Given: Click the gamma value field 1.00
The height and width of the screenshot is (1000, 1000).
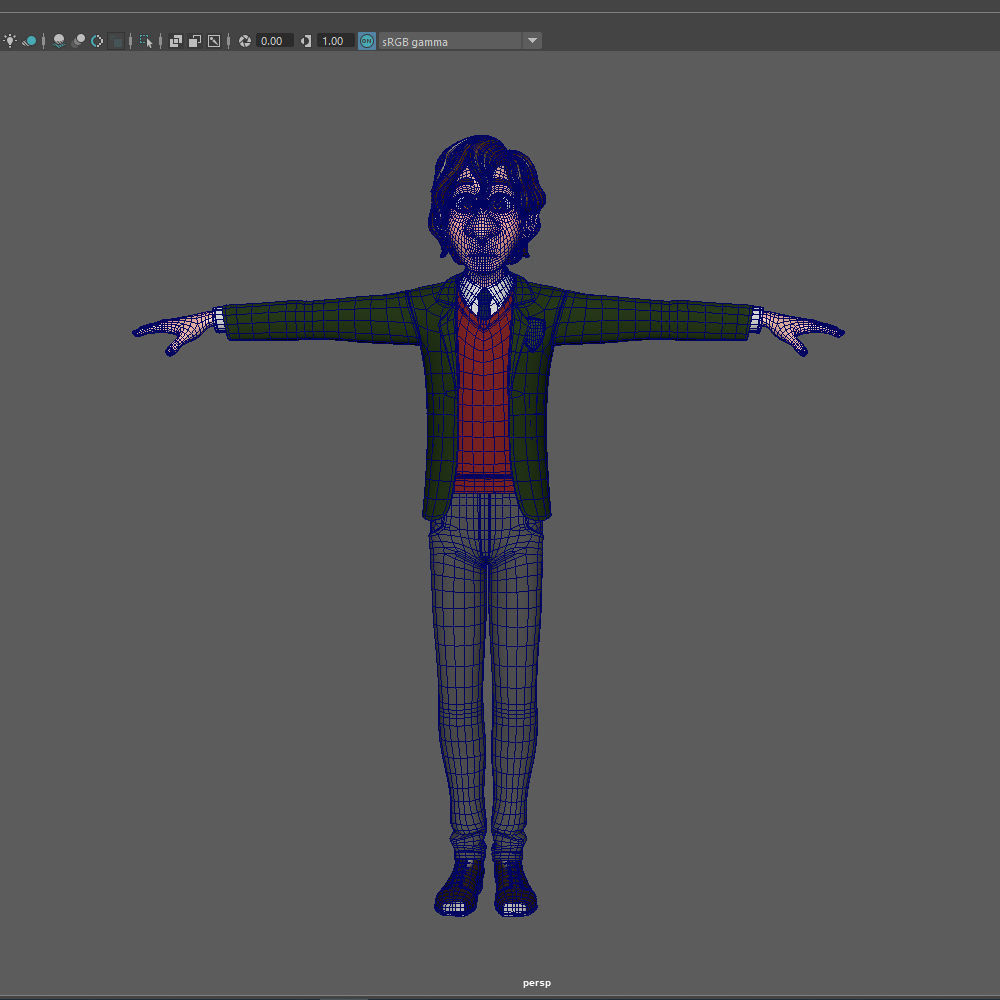Looking at the screenshot, I should [335, 41].
